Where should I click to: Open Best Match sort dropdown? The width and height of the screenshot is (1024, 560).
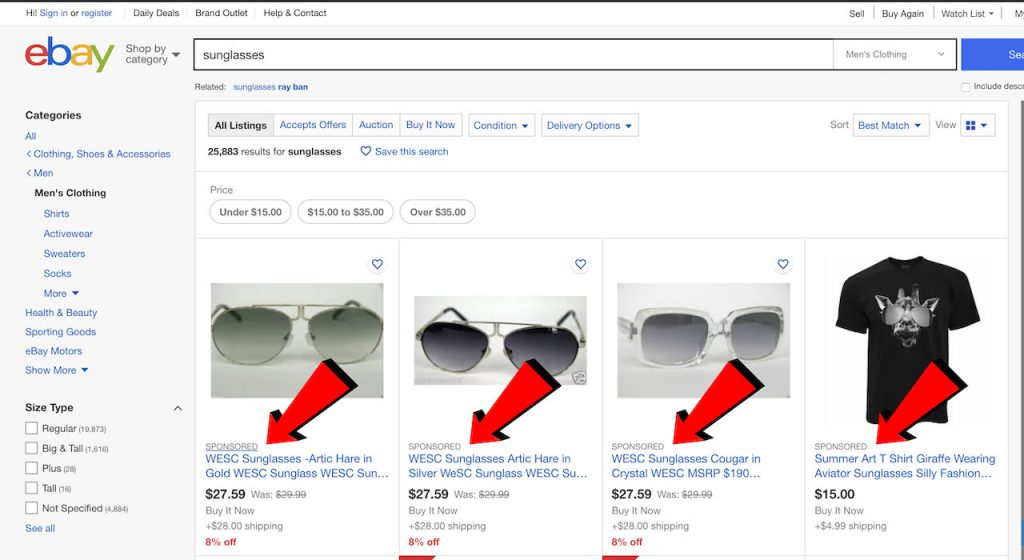point(891,125)
